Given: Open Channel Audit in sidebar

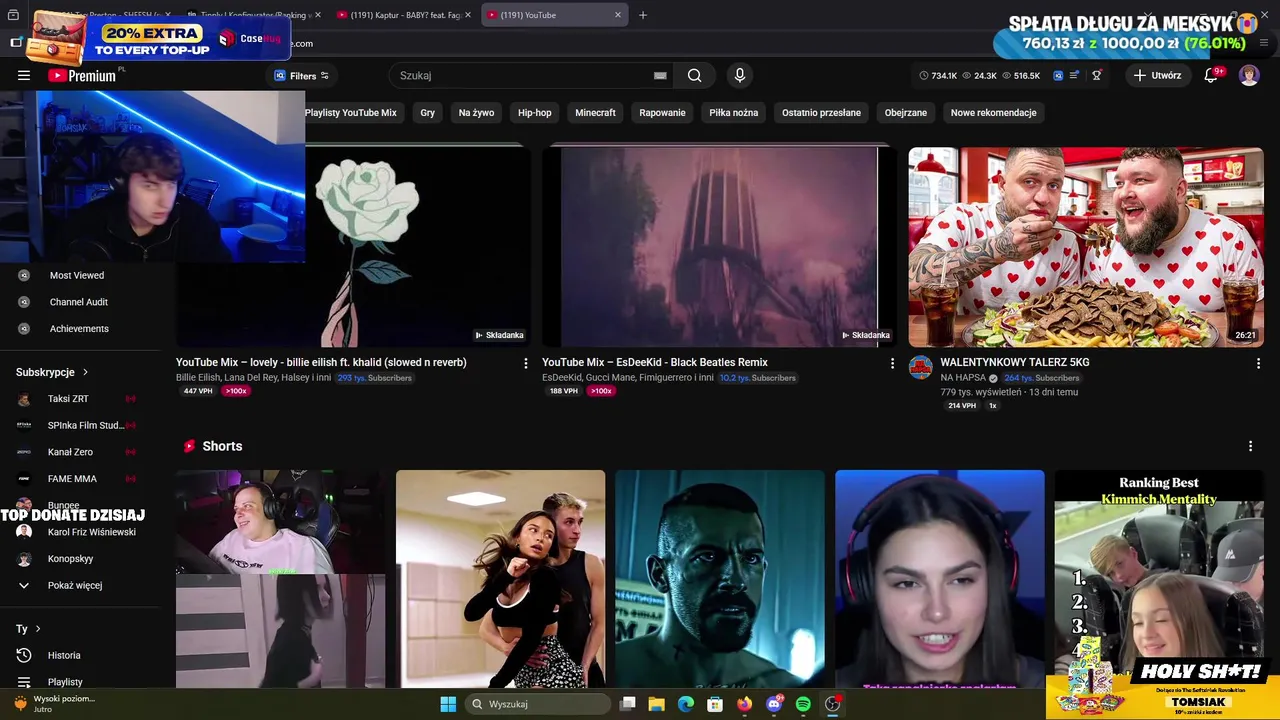Looking at the screenshot, I should coord(78,302).
